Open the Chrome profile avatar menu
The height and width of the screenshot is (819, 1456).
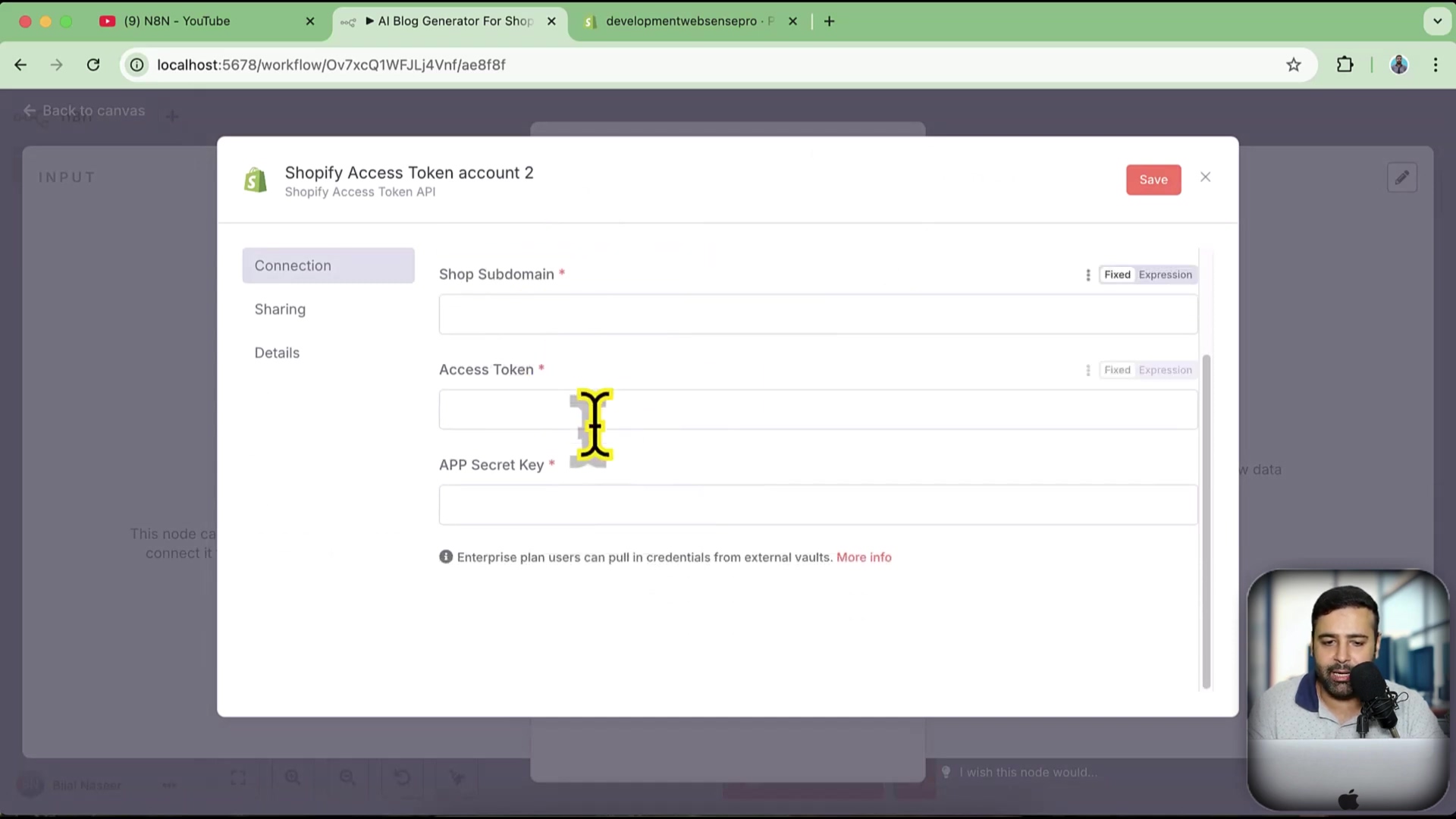[x=1399, y=65]
